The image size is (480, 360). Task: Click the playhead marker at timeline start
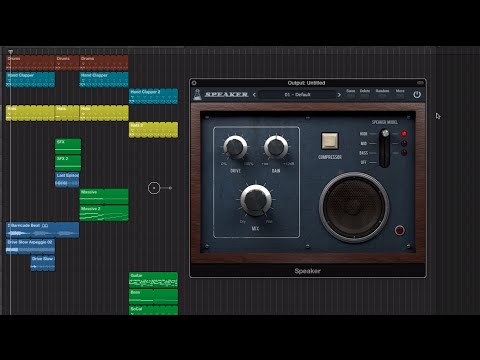pos(10,52)
